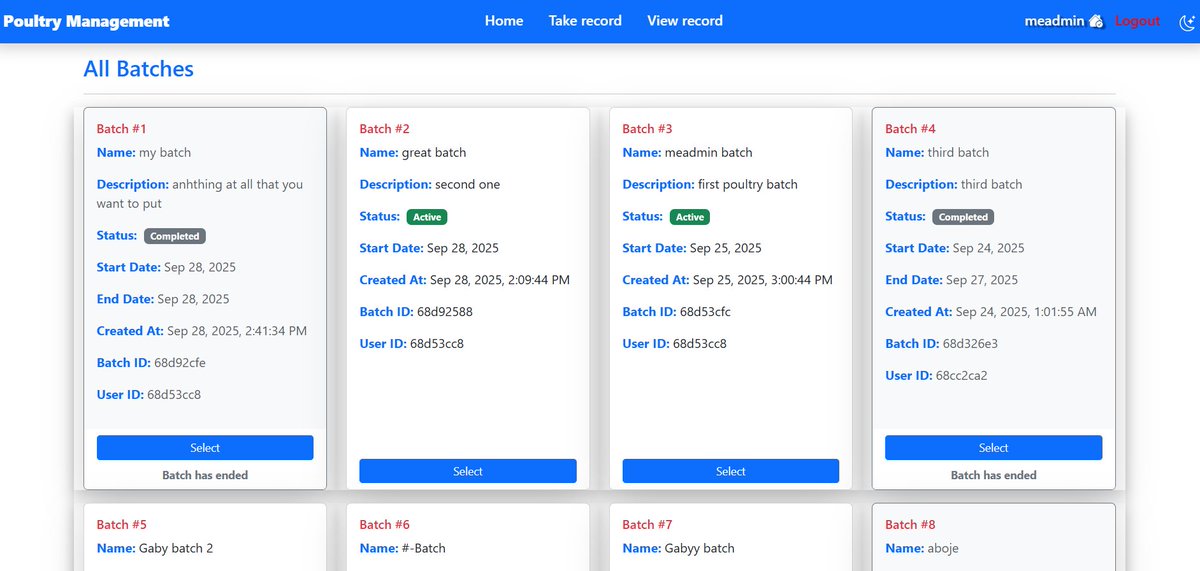Click End Date 'Sep 27, 2025' in Batch #4
The width and height of the screenshot is (1200, 571).
(982, 280)
